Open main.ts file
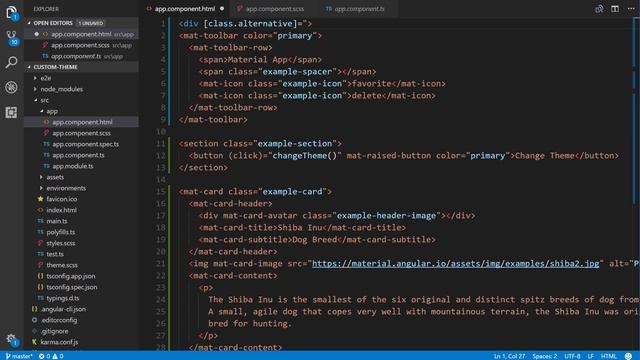Viewport: 640px width, 360px height. click(x=81, y=221)
